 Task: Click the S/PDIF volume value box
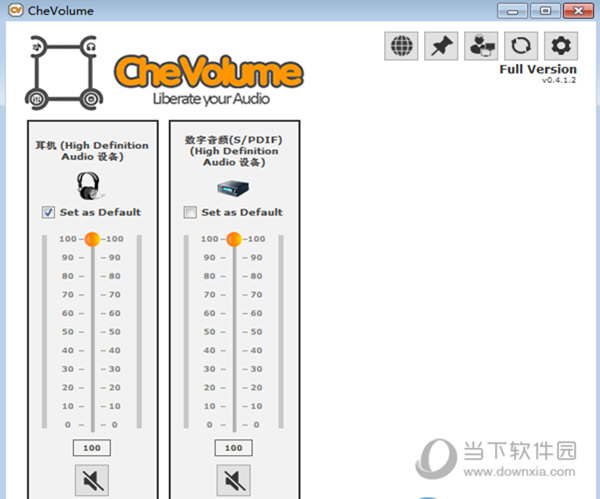(x=233, y=448)
